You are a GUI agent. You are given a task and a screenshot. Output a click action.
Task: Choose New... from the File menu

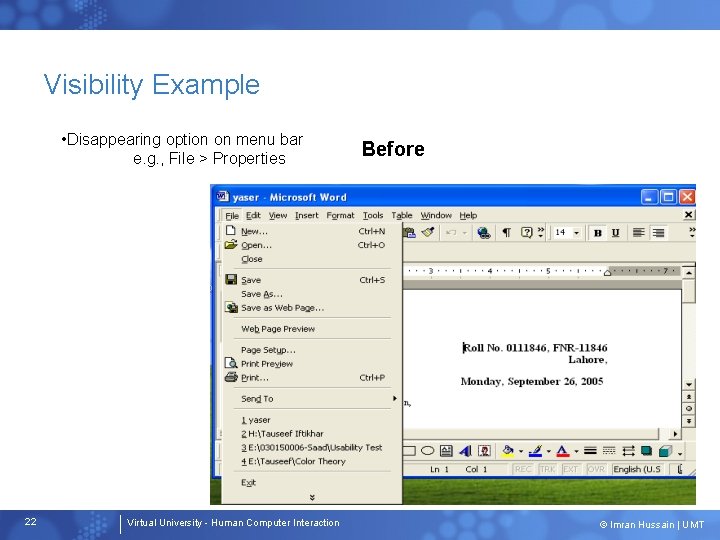pyautogui.click(x=312, y=231)
